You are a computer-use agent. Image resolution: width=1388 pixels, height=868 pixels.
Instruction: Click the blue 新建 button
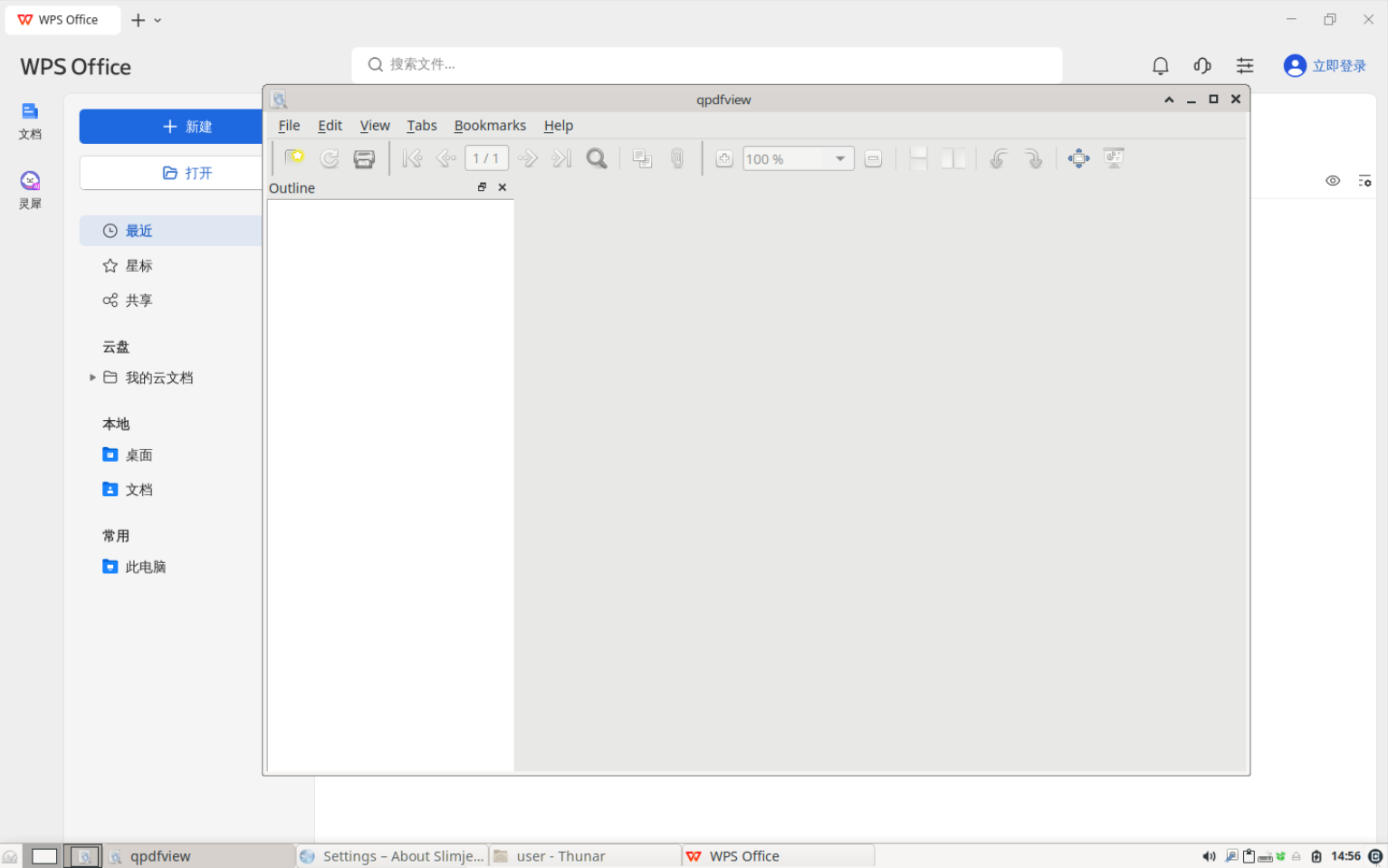171,127
